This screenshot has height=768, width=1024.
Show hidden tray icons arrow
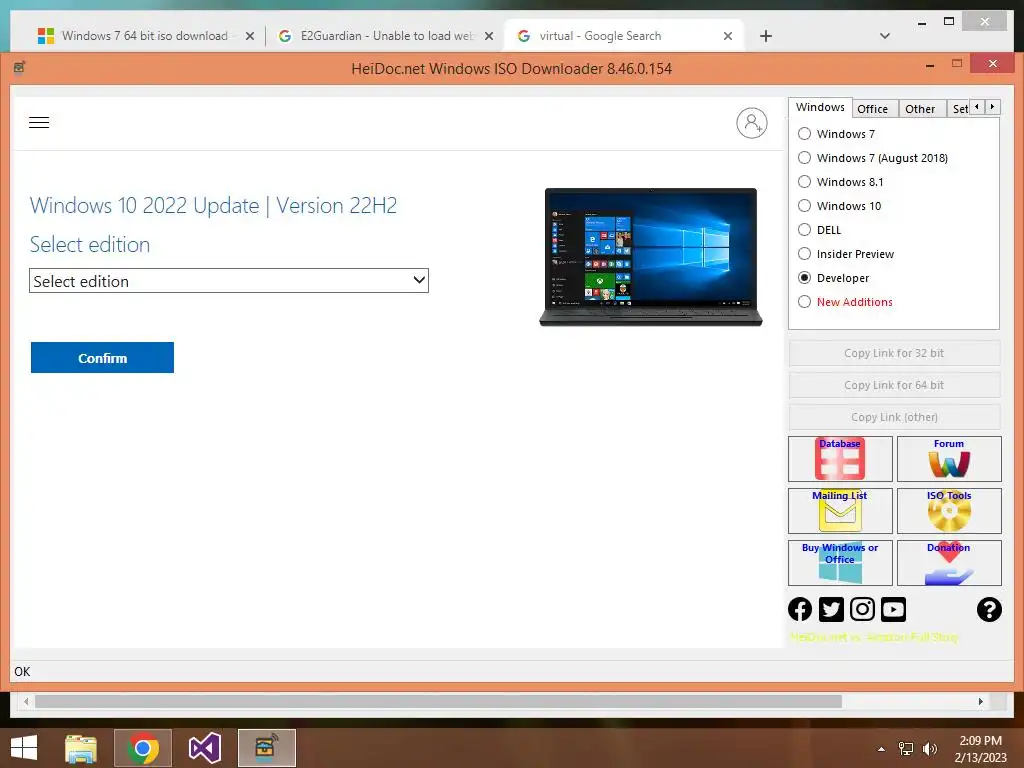(882, 749)
